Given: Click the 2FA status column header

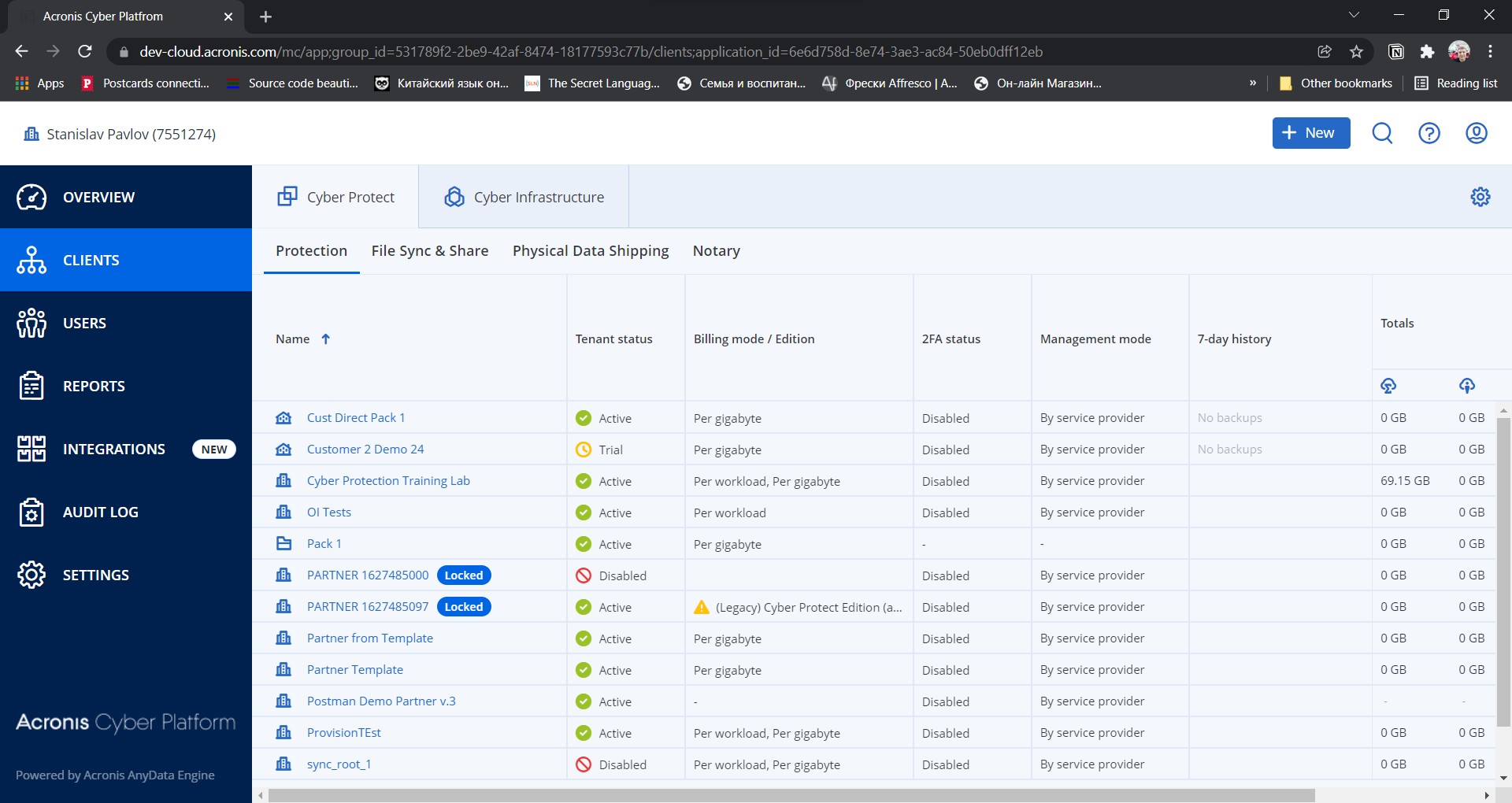Looking at the screenshot, I should (x=951, y=339).
